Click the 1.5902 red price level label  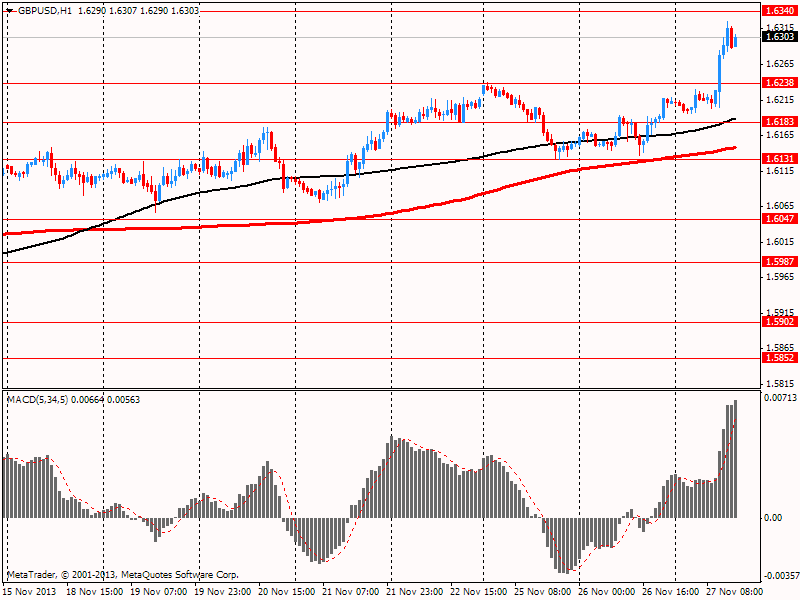780,321
